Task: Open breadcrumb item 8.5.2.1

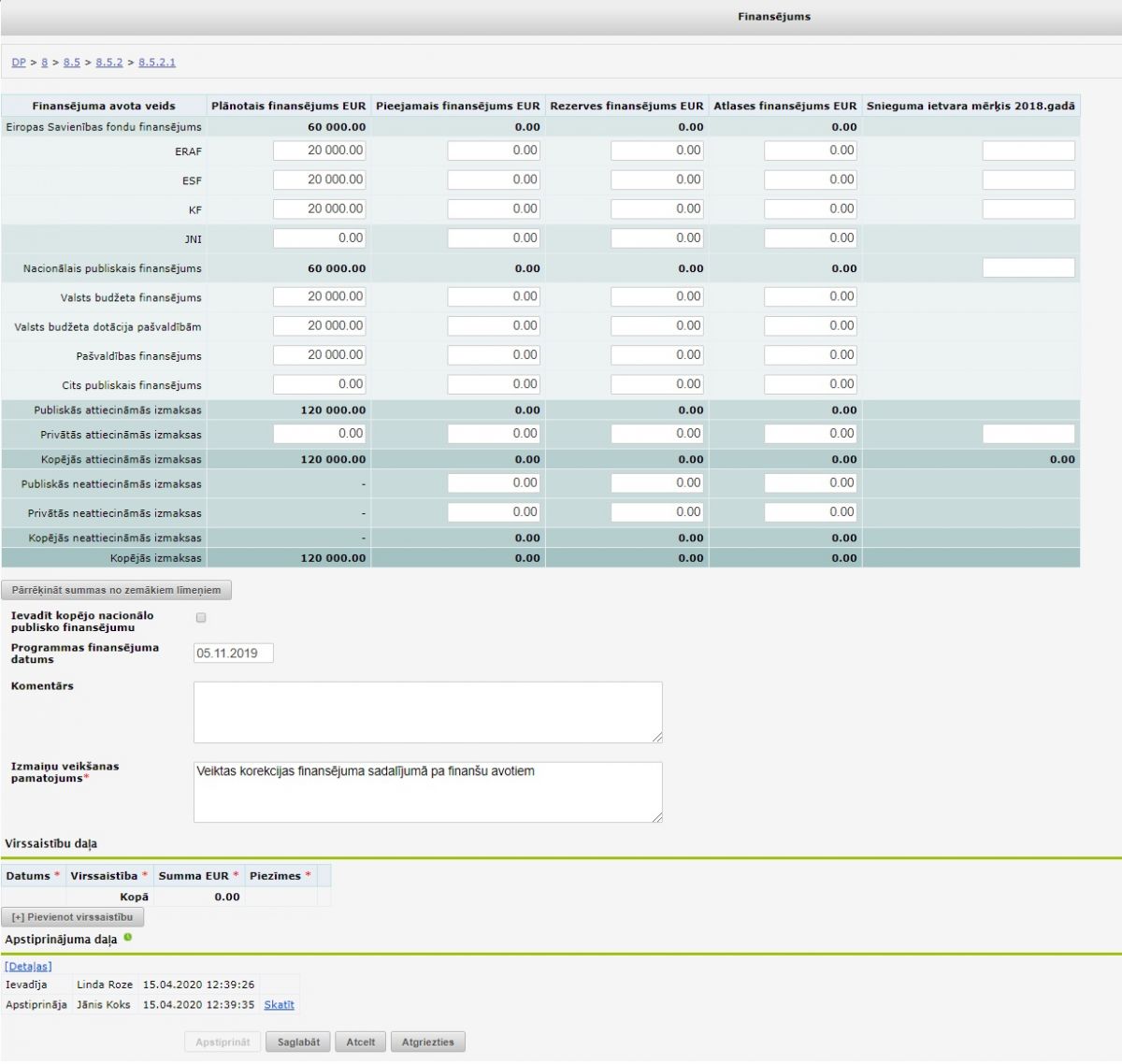Action: 157,63
